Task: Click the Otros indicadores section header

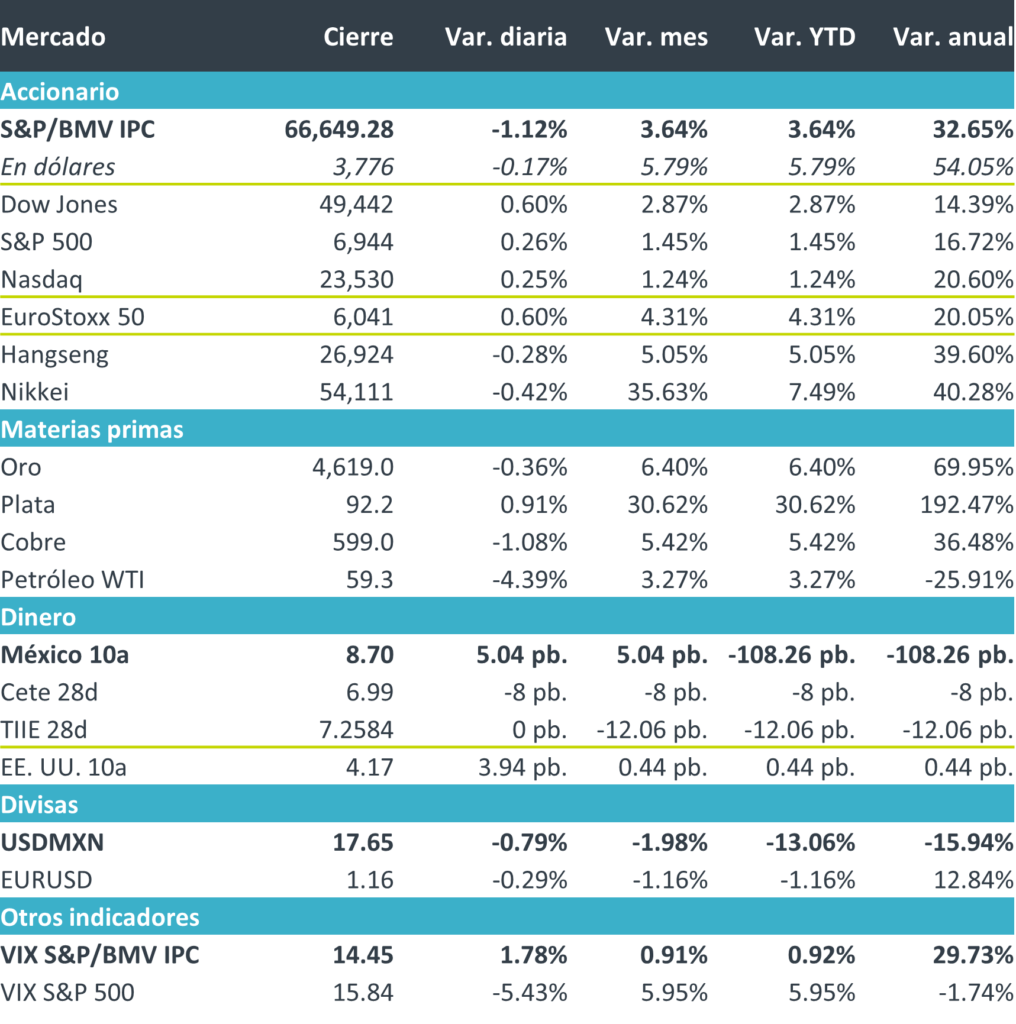Action: pyautogui.click(x=100, y=917)
